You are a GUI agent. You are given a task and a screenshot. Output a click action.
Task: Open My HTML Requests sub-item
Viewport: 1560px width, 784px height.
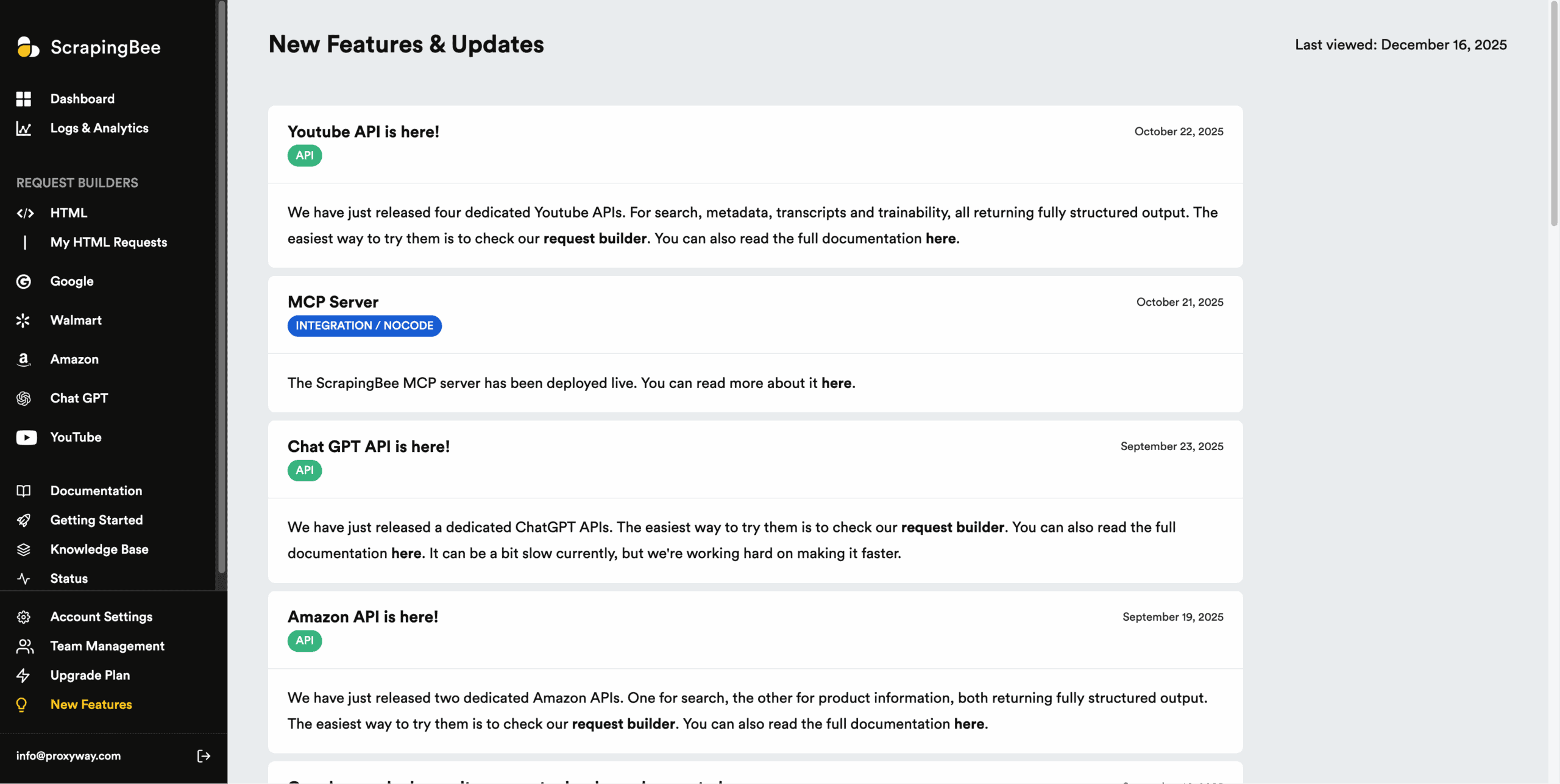(108, 242)
